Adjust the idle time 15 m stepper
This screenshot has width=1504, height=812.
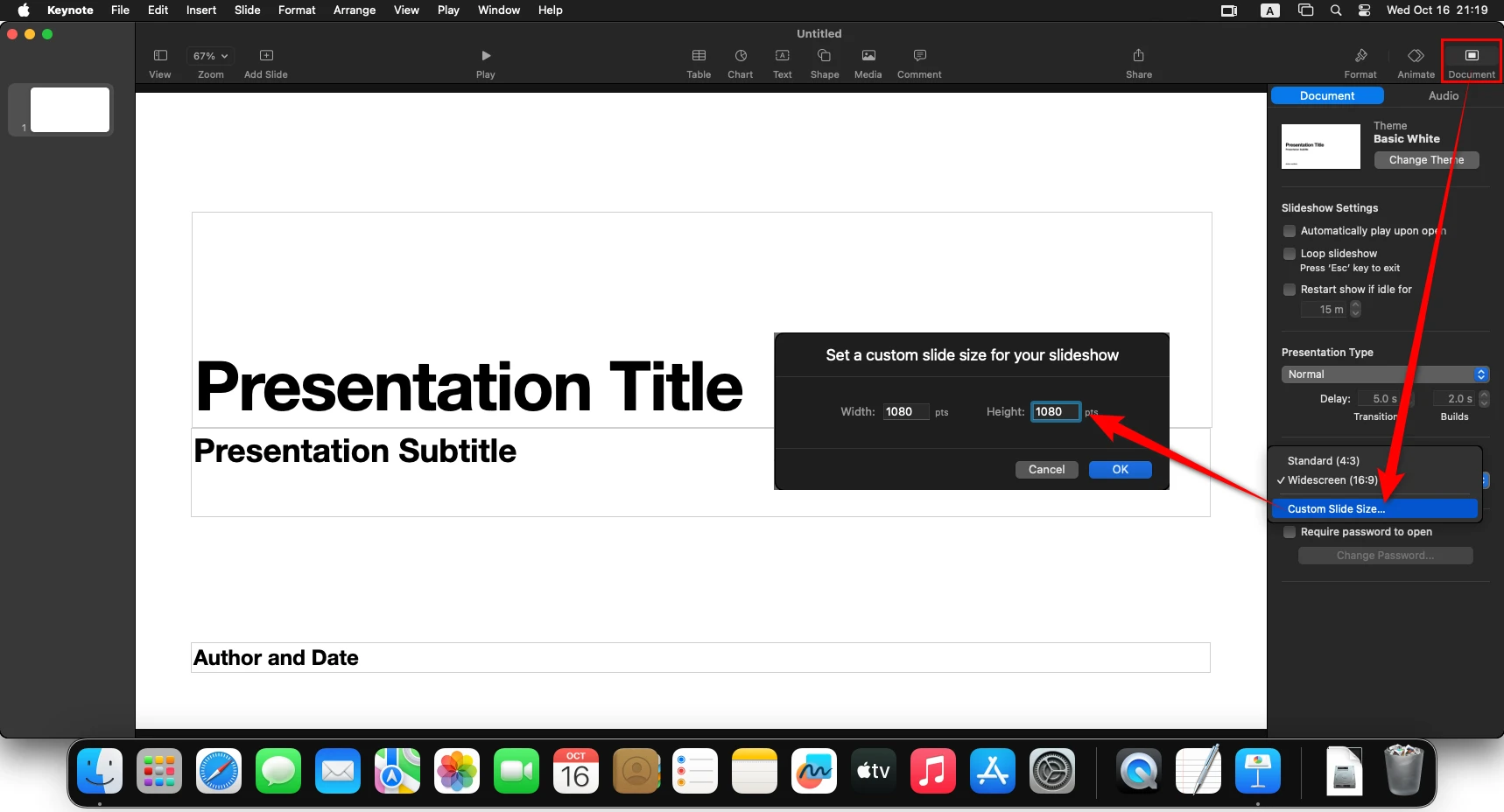tap(1355, 309)
